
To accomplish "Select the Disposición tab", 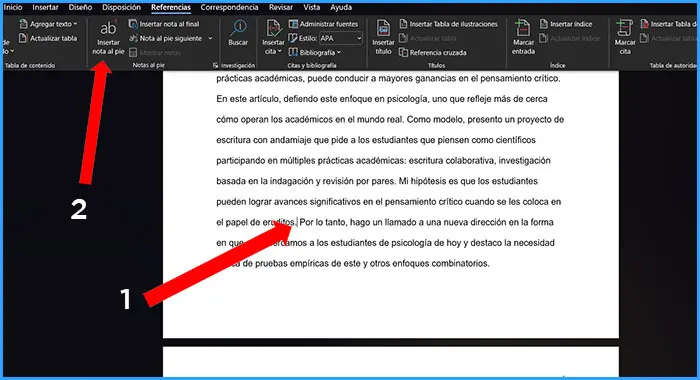I will click(121, 8).
